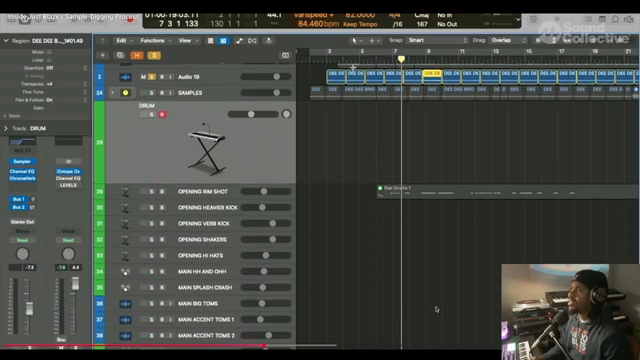Viewport: 640px width, 360px height.
Task: Click the OPENING HEAVIER KICK track icon
Action: click(125, 208)
